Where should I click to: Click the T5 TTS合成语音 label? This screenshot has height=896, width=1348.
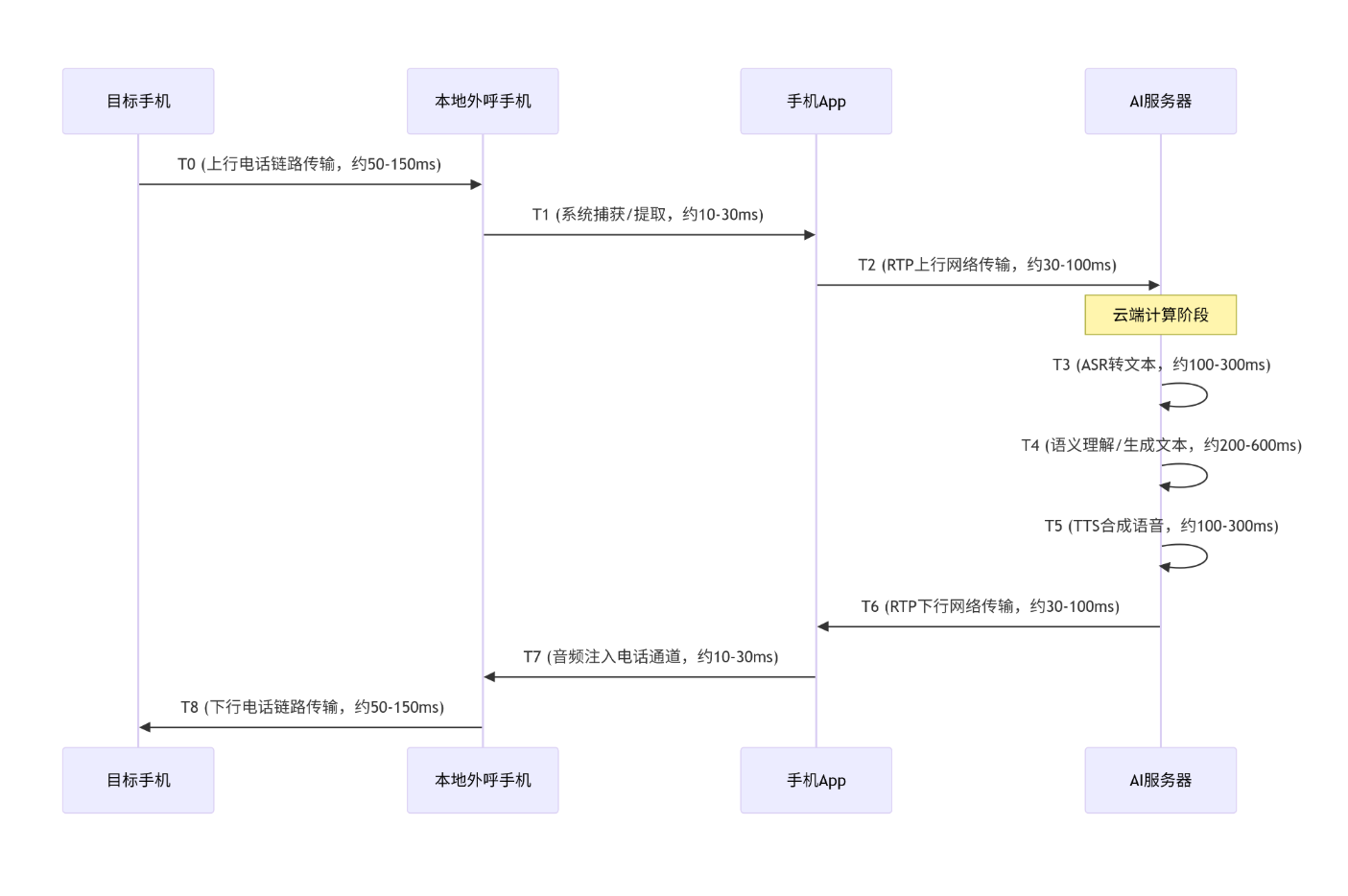pos(1161,526)
